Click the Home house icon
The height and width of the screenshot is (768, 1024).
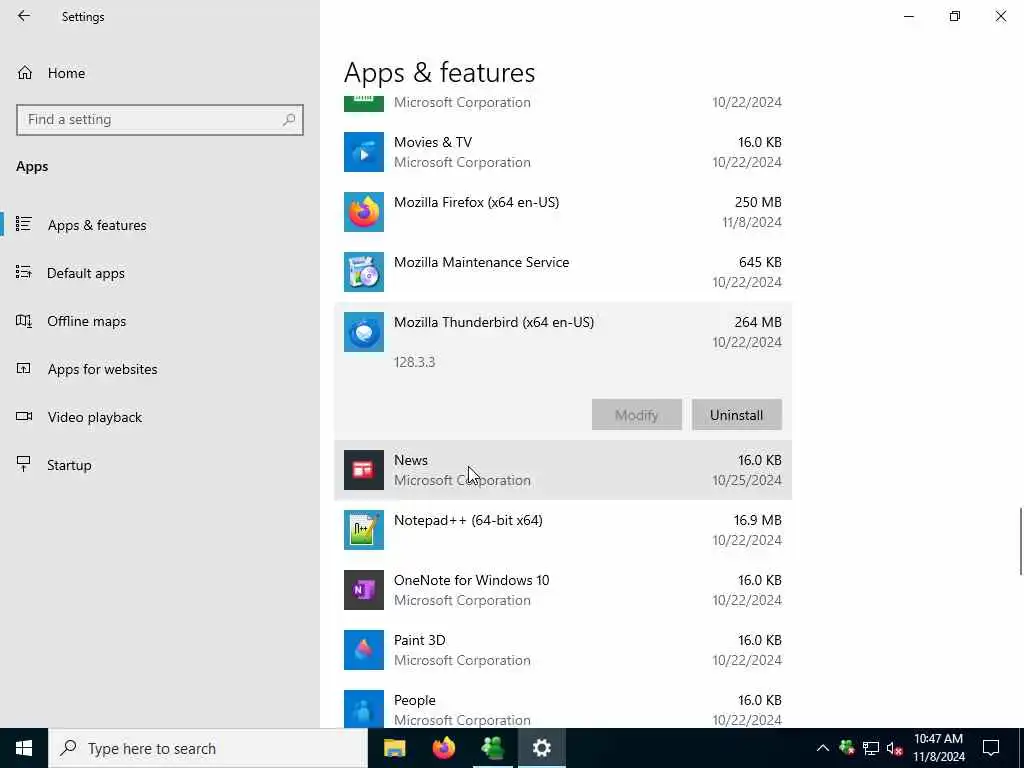[x=25, y=73]
